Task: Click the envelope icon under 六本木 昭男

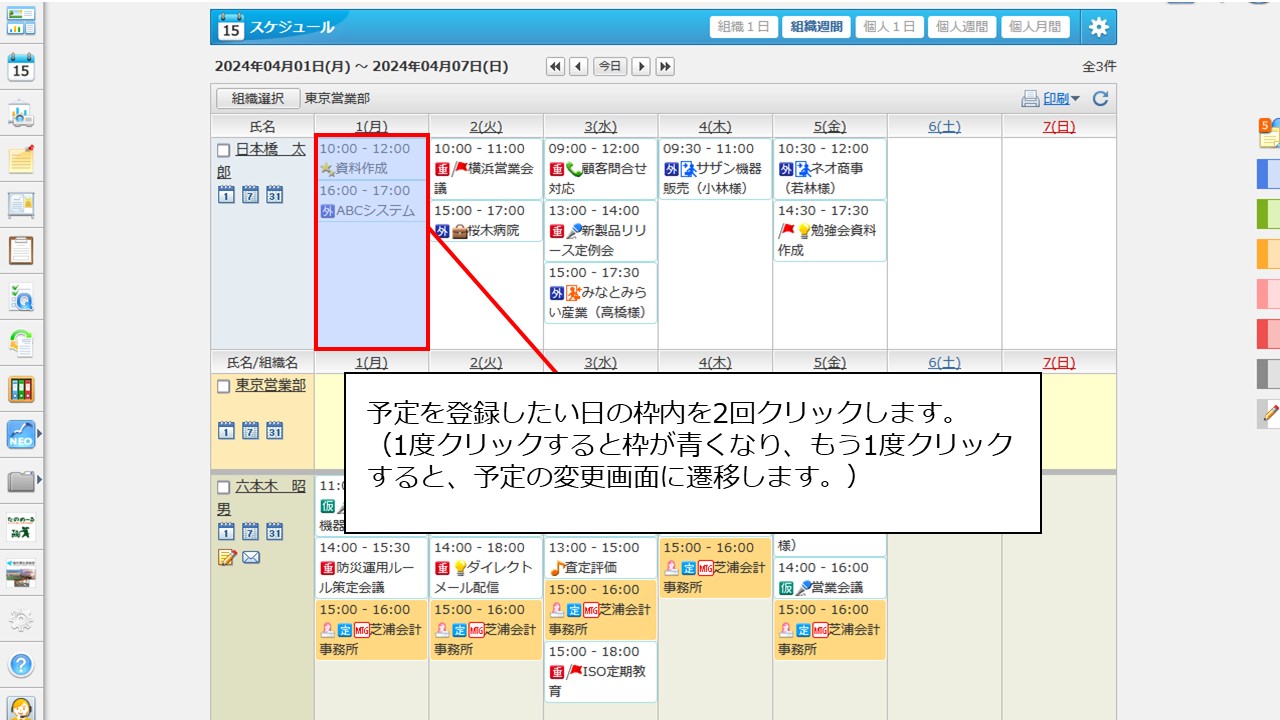Action: [251, 557]
